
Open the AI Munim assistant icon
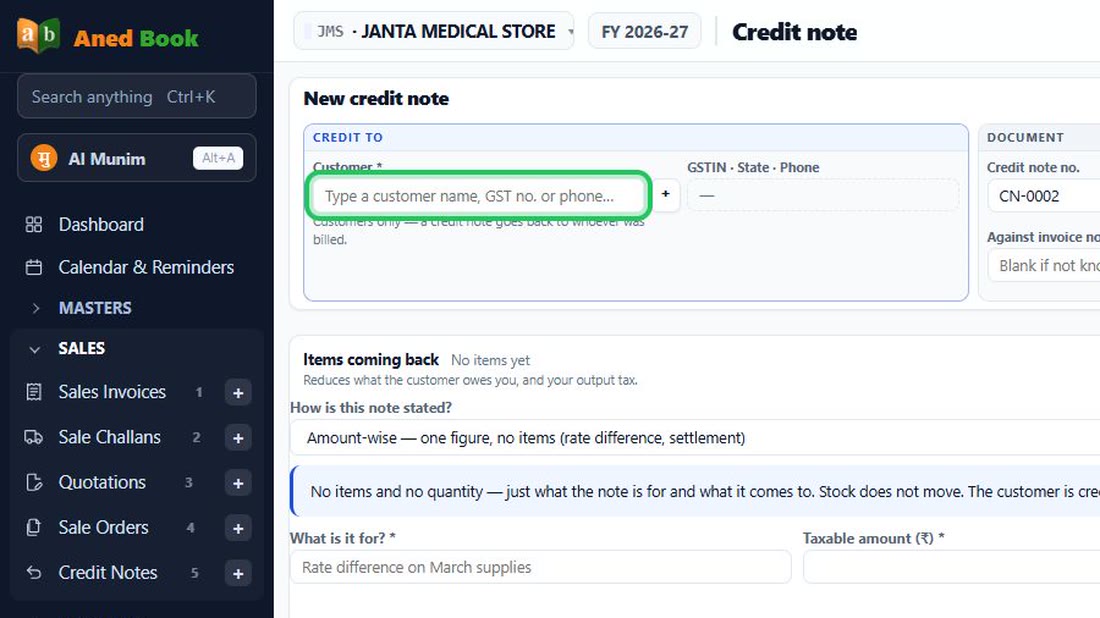(x=43, y=159)
